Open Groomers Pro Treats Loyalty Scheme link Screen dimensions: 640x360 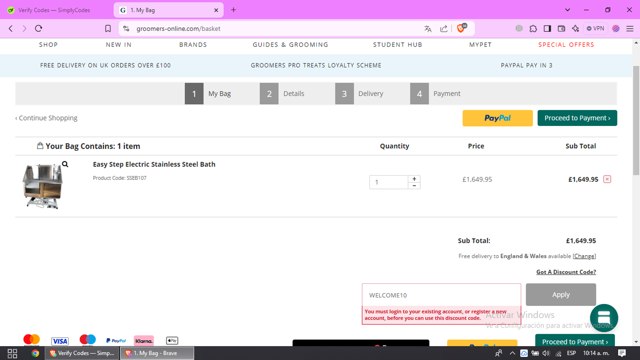316,65
